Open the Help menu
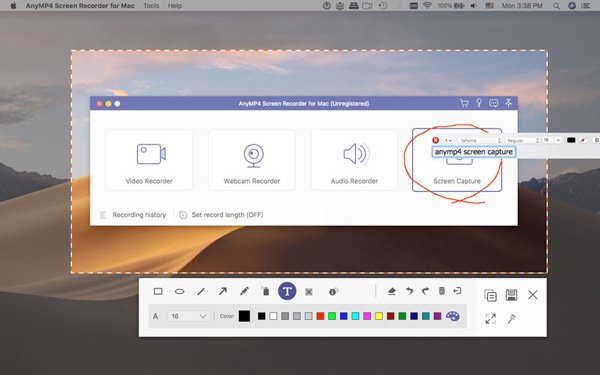This screenshot has height=375, width=600. (174, 6)
